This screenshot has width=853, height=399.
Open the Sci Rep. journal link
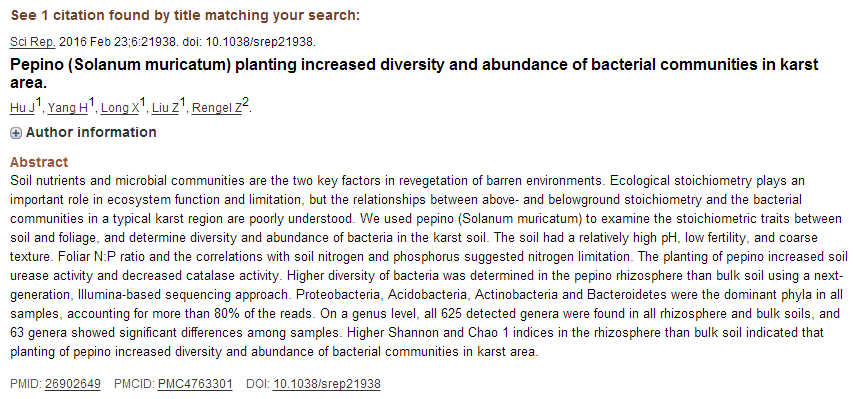click(x=33, y=42)
